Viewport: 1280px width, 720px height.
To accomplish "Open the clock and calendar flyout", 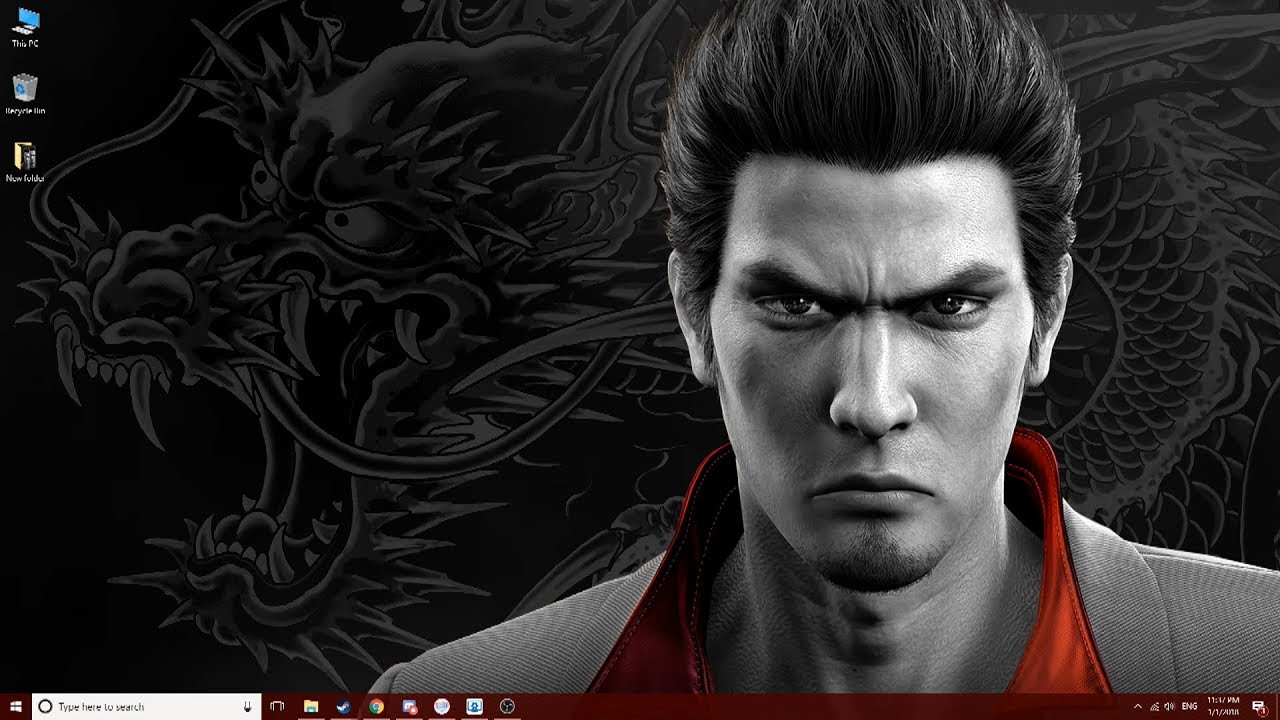I will click(x=1224, y=706).
